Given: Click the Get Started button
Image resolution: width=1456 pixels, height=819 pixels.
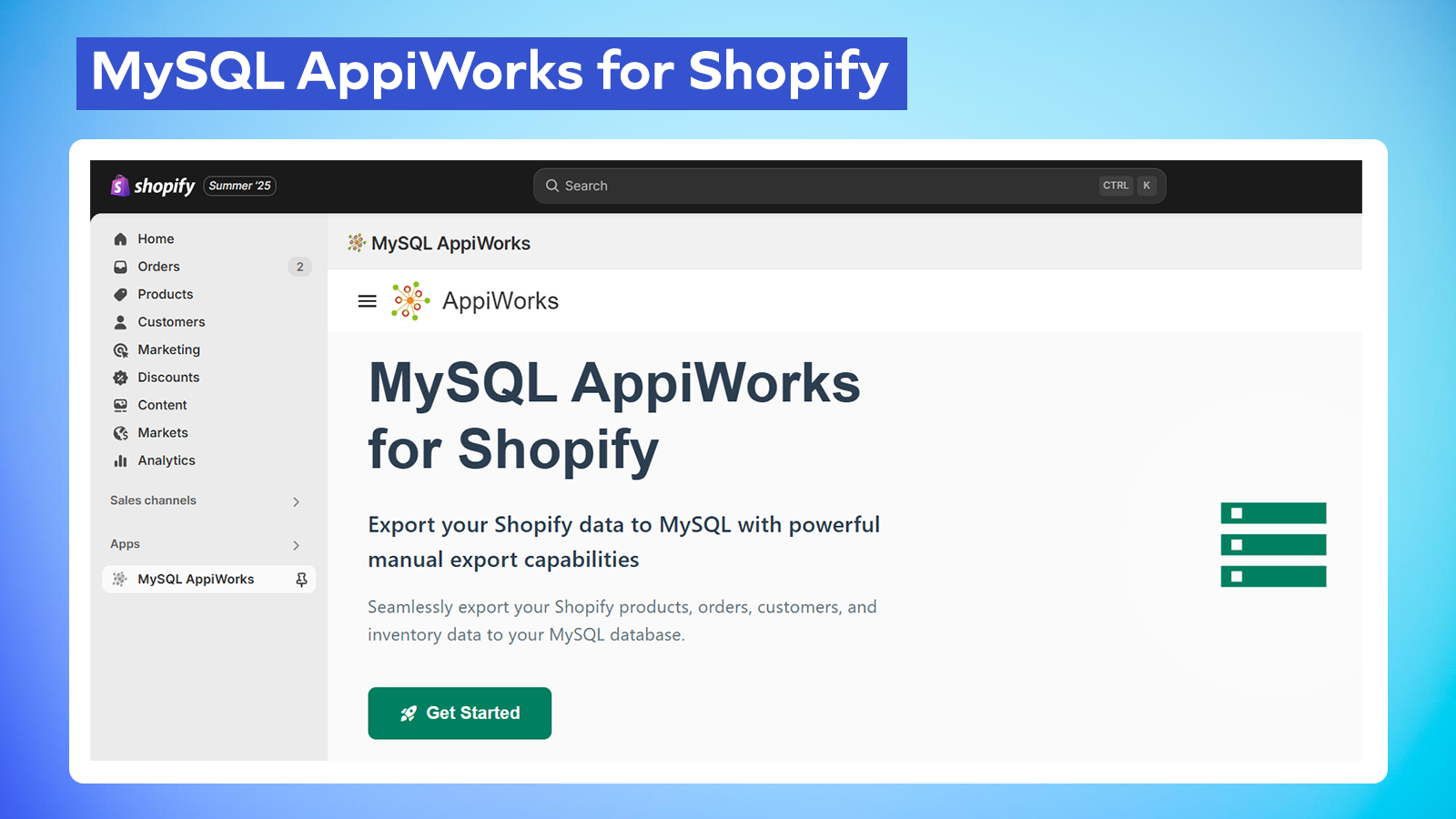Looking at the screenshot, I should point(460,713).
